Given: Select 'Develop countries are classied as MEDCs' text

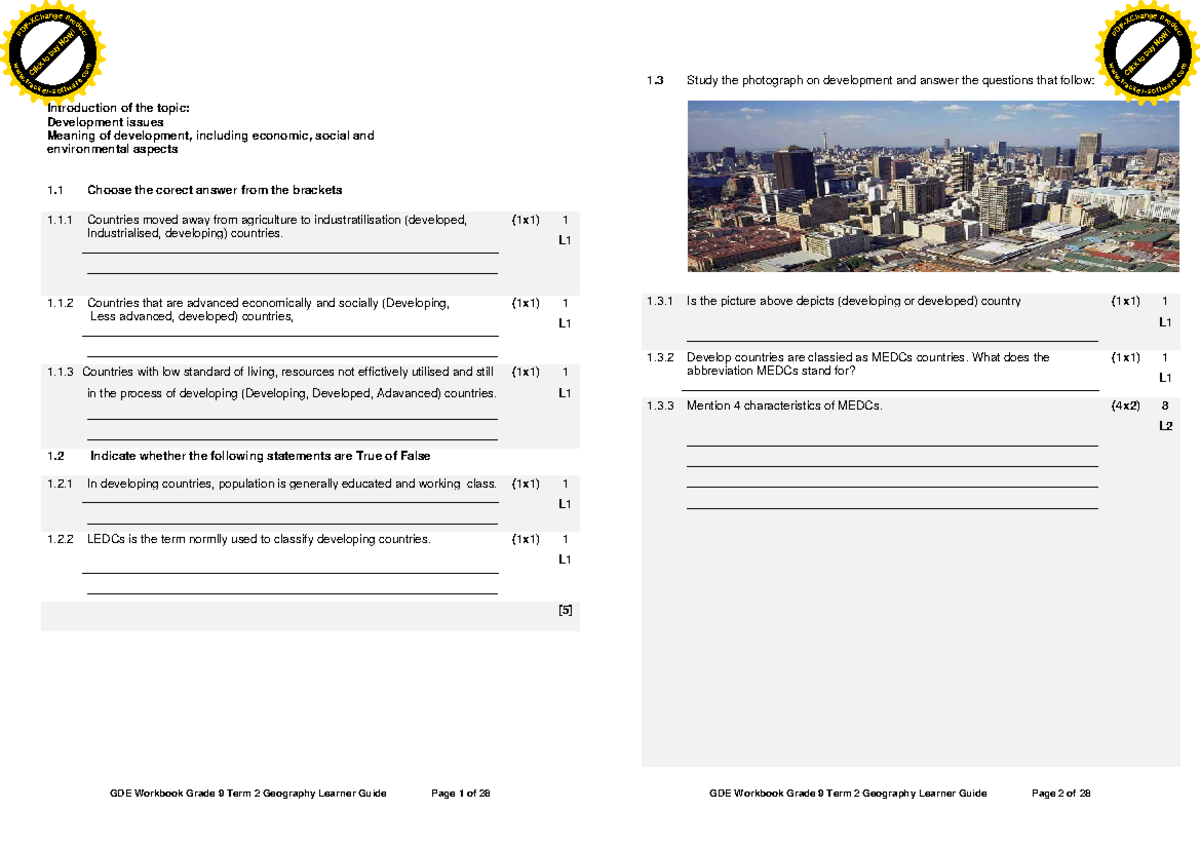Looking at the screenshot, I should [x=868, y=357].
